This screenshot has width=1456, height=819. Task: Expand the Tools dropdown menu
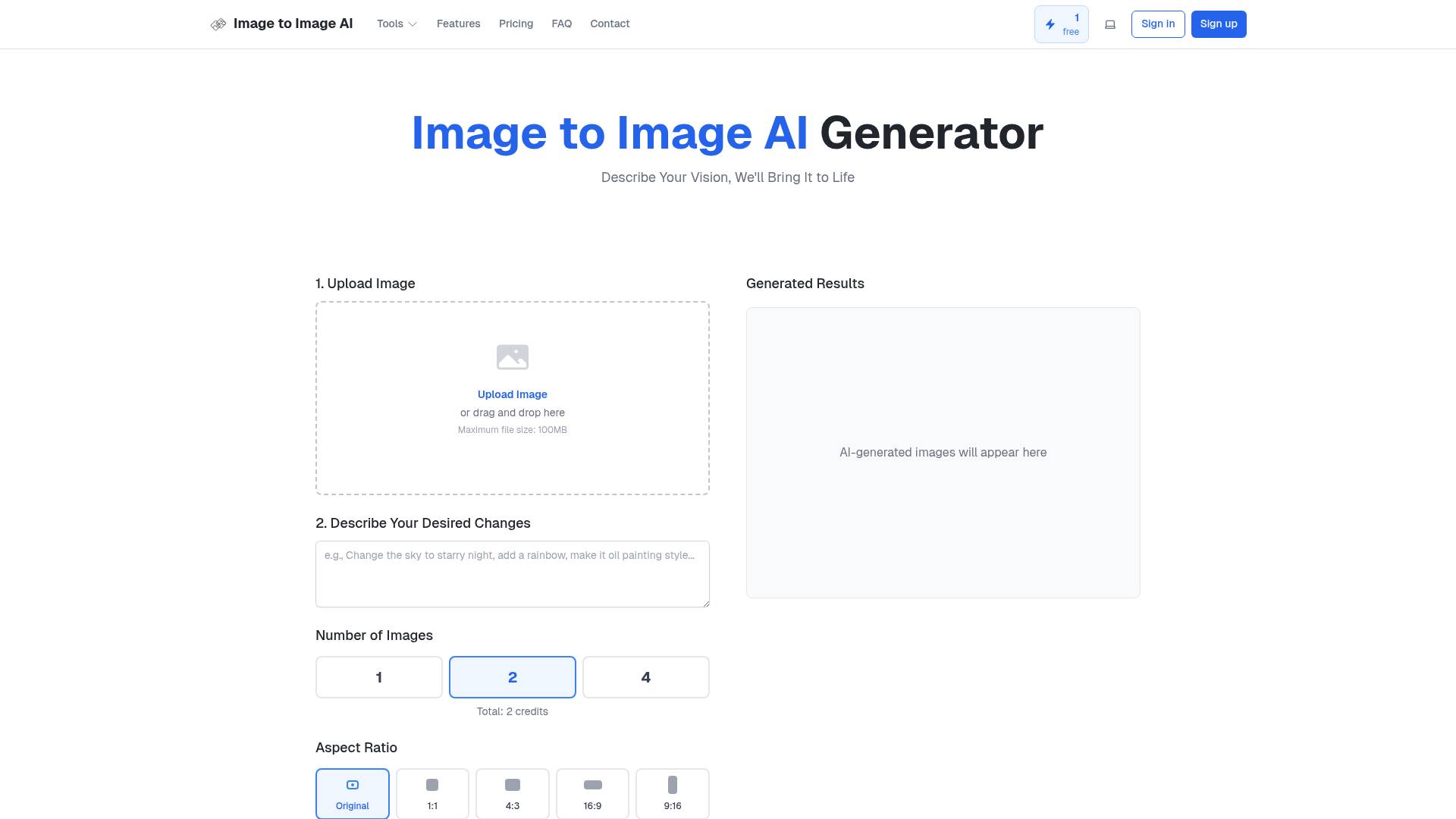click(397, 24)
